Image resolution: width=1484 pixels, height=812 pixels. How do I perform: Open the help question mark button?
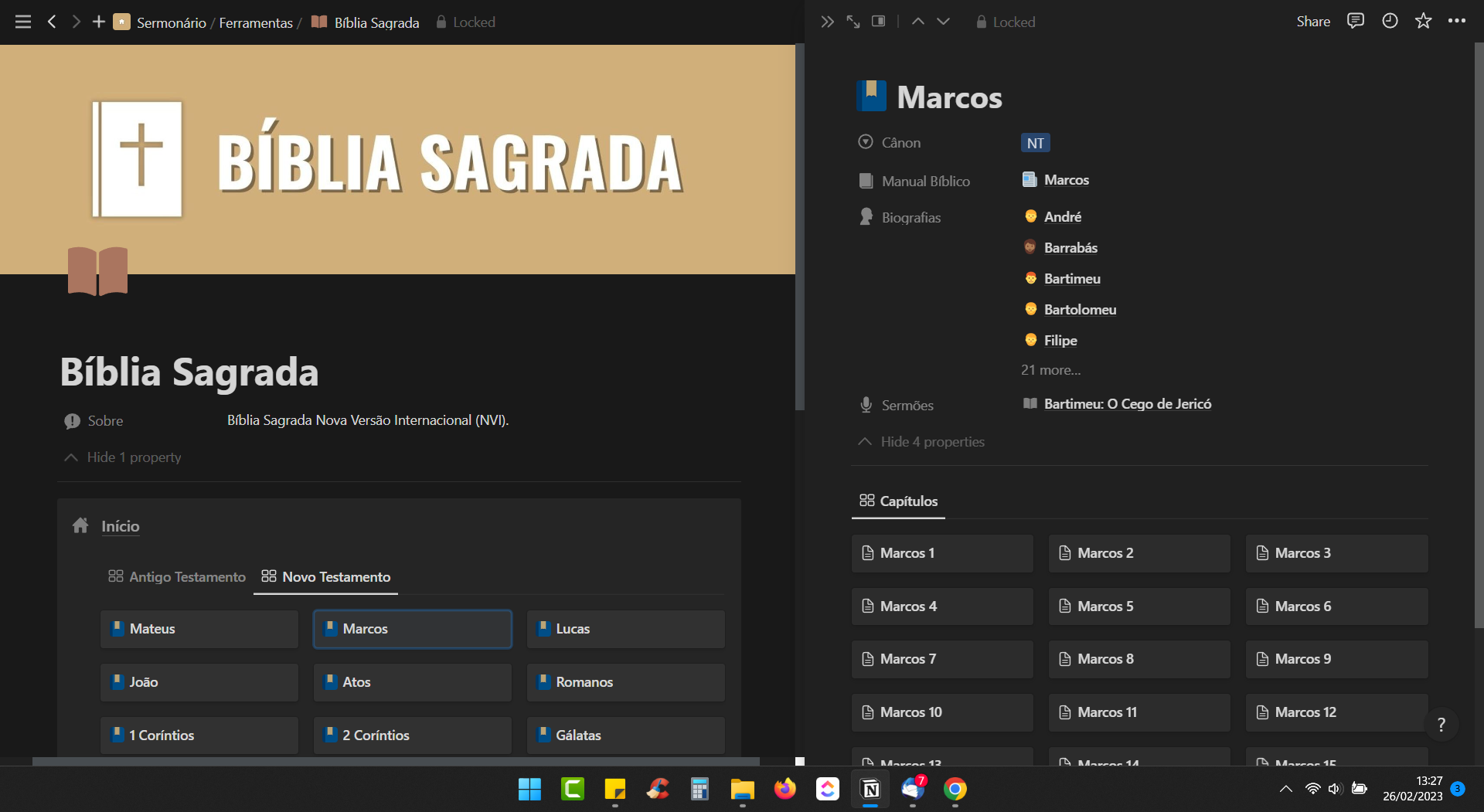[1441, 725]
